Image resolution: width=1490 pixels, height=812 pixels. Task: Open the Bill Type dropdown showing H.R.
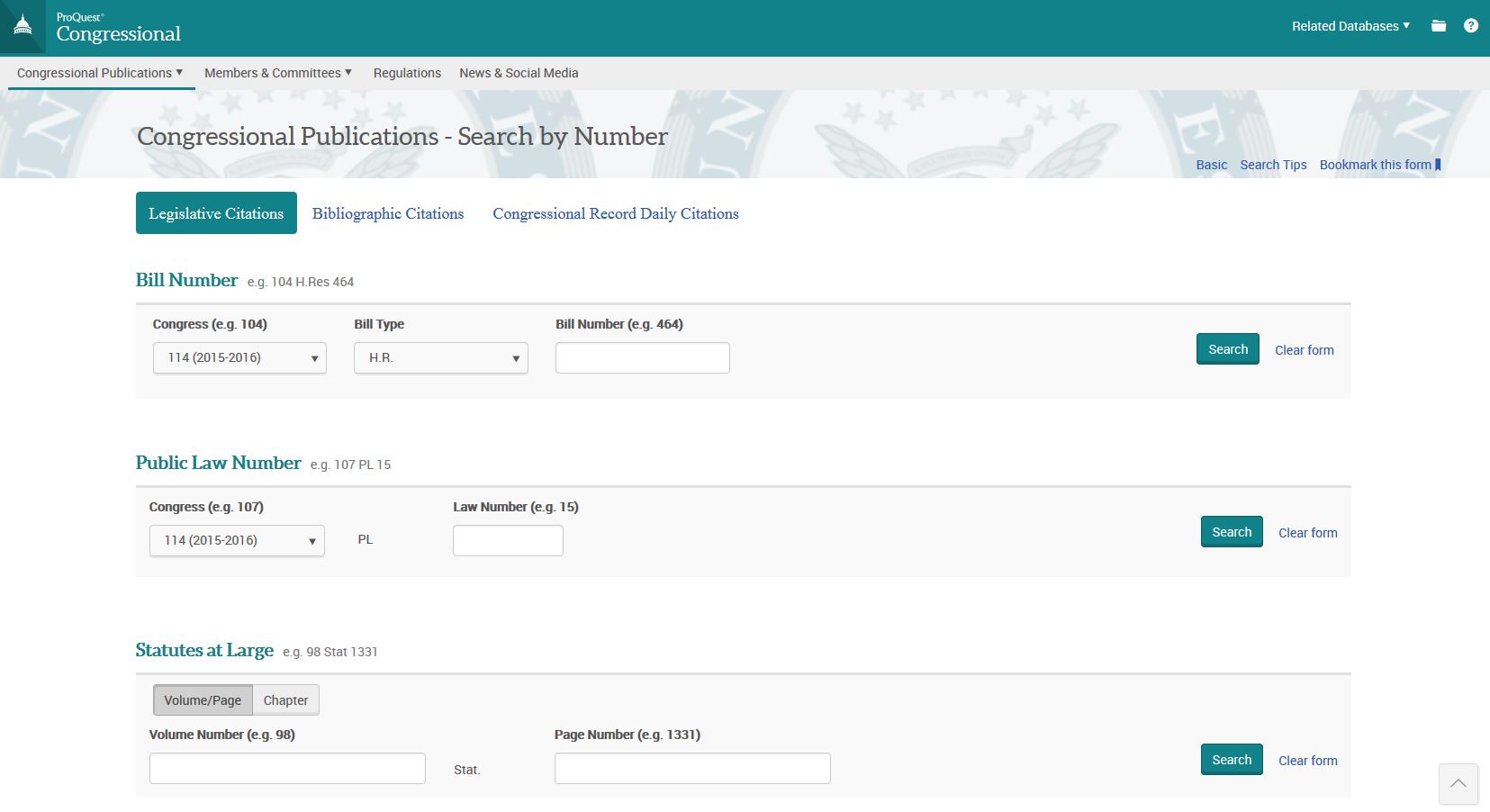click(440, 357)
